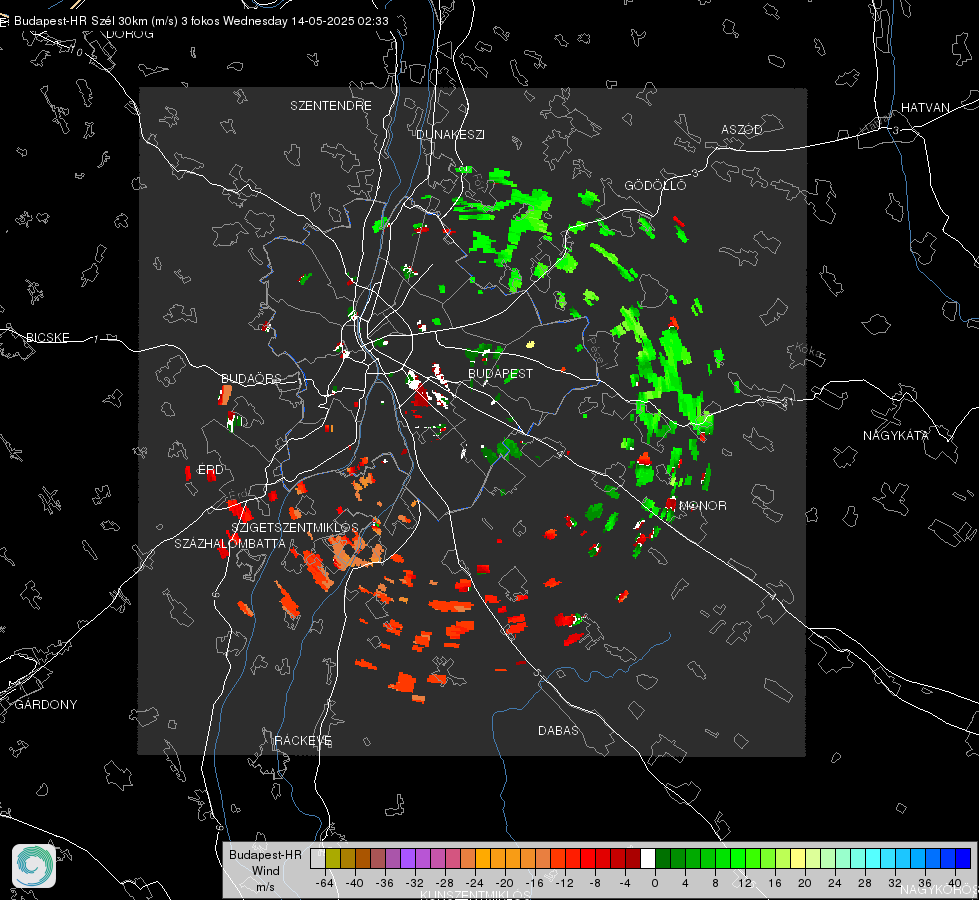
Task: Click the MONOR town label
Action: [x=702, y=505]
